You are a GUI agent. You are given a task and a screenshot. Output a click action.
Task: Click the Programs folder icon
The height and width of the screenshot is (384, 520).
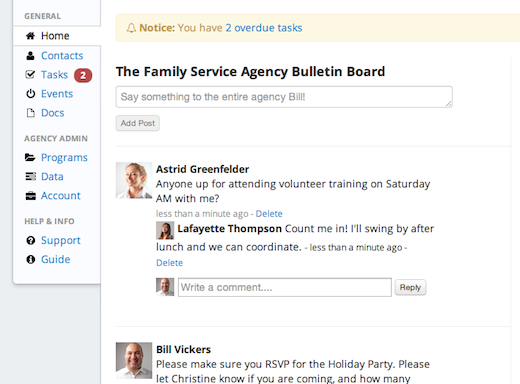pyautogui.click(x=30, y=157)
